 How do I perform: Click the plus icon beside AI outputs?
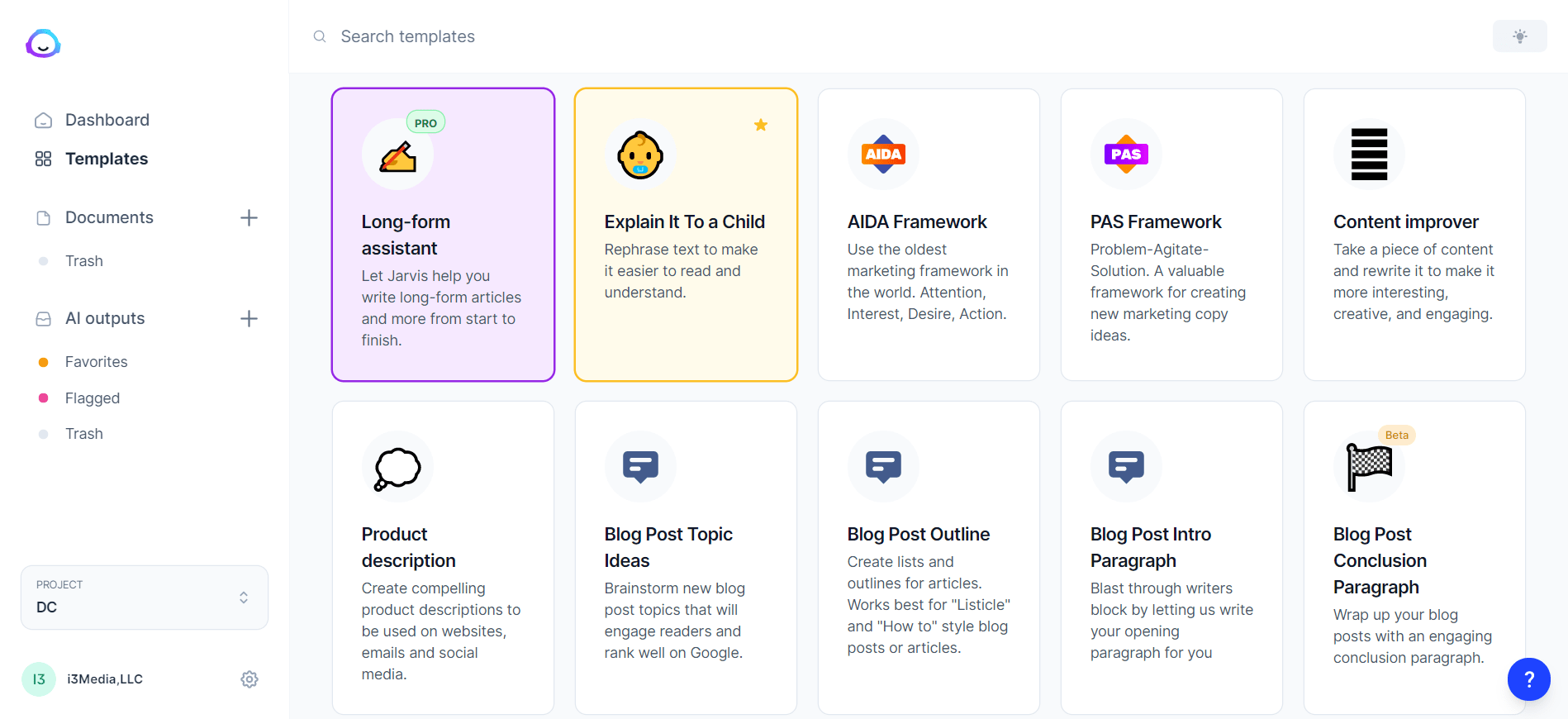point(249,319)
